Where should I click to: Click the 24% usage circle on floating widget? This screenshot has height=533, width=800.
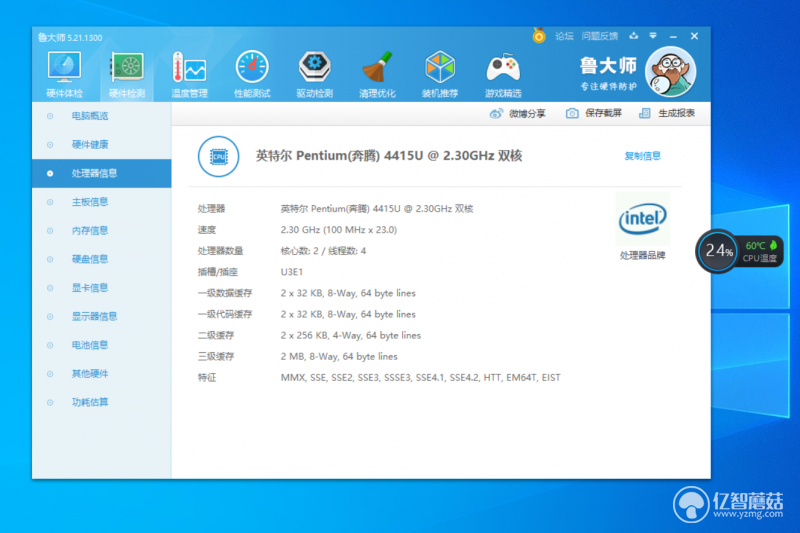(x=718, y=251)
